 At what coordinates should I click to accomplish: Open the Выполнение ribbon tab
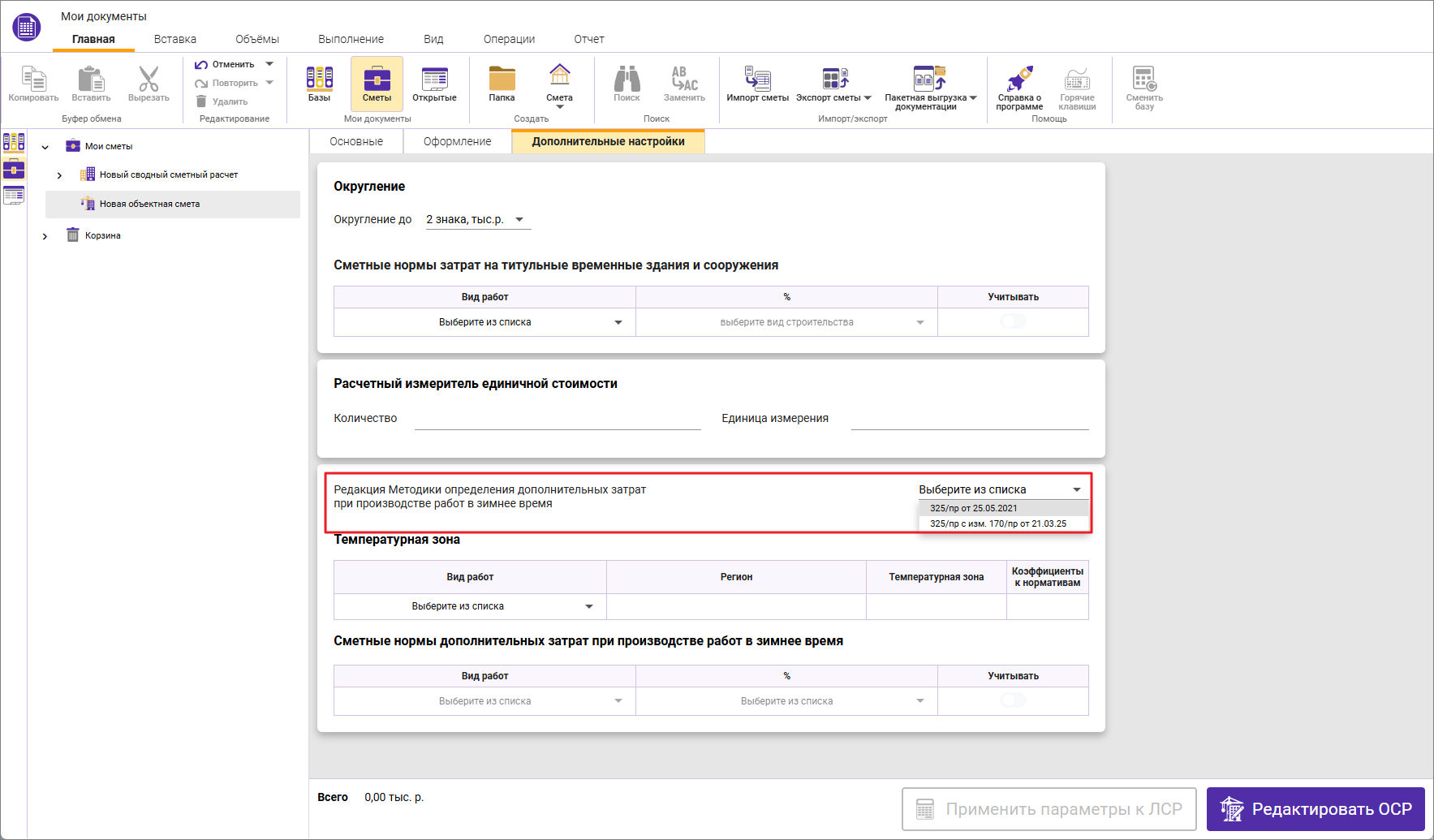[x=351, y=39]
